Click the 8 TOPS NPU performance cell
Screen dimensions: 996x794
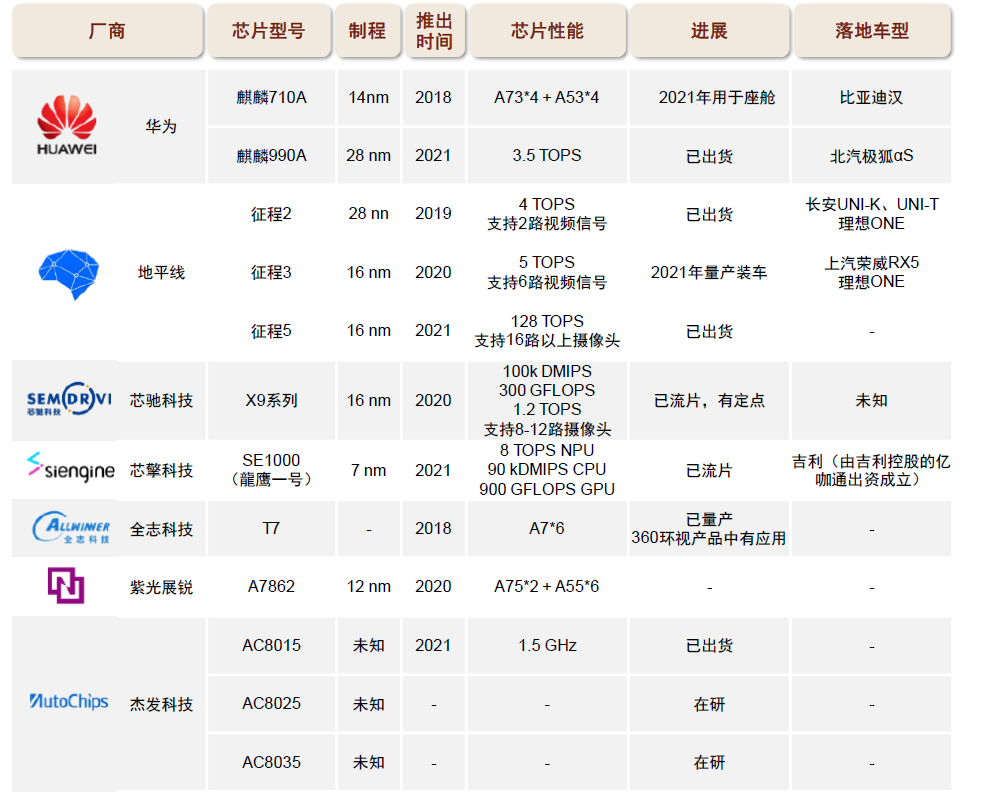(547, 469)
